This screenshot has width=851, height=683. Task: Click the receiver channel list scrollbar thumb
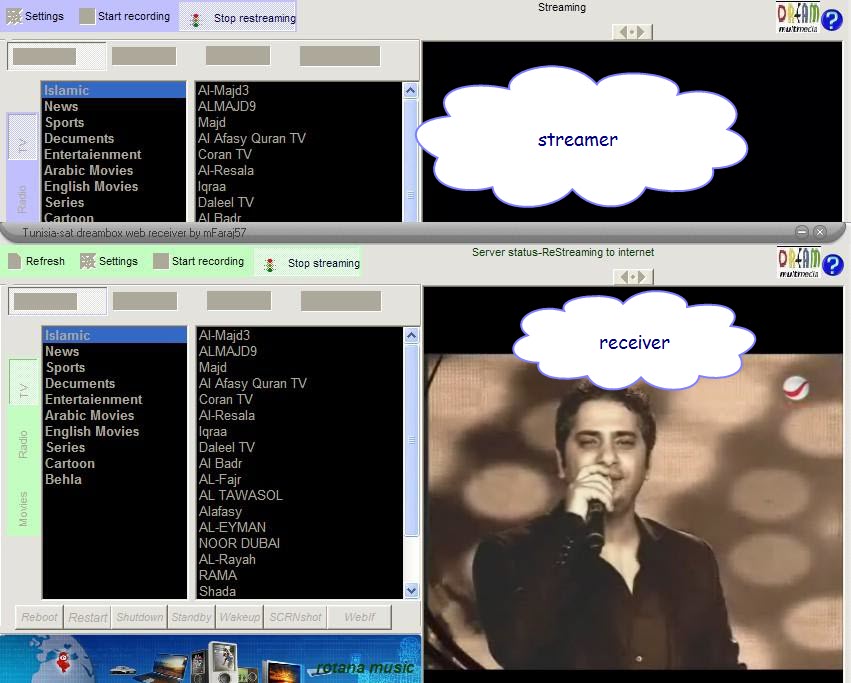[x=411, y=440]
